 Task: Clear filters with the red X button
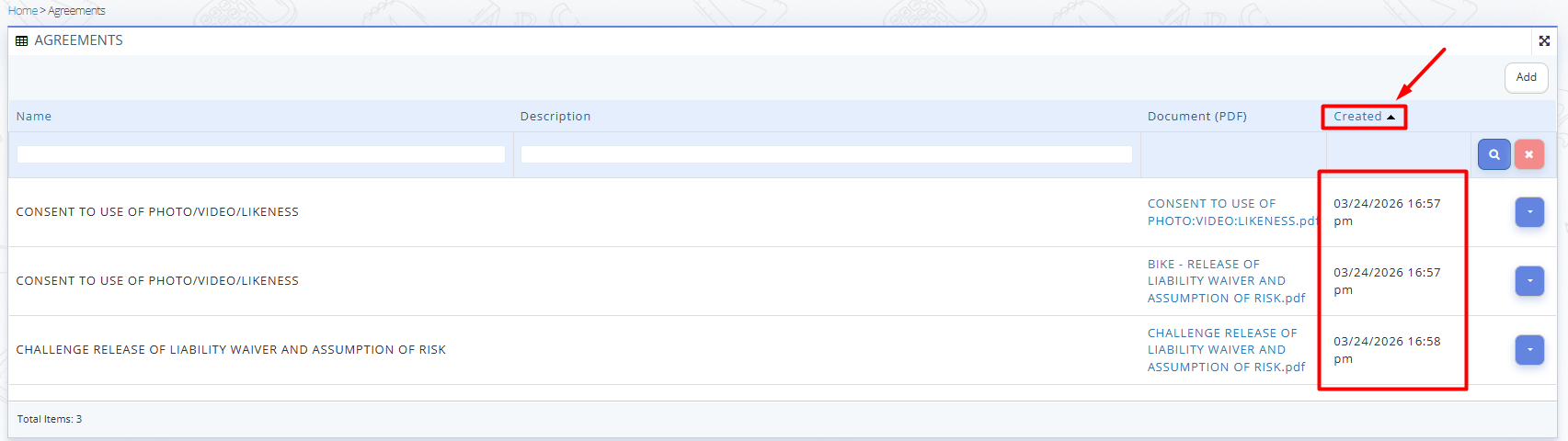click(x=1528, y=154)
